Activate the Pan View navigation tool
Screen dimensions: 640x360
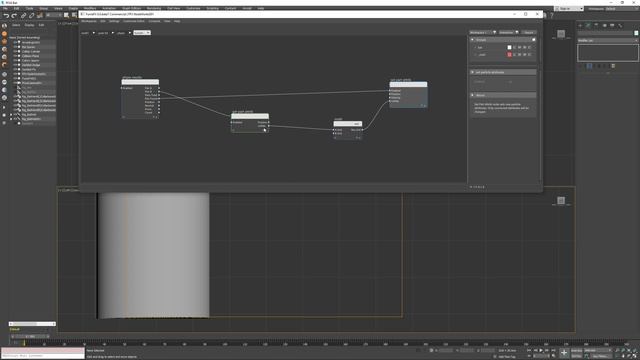coord(623,356)
